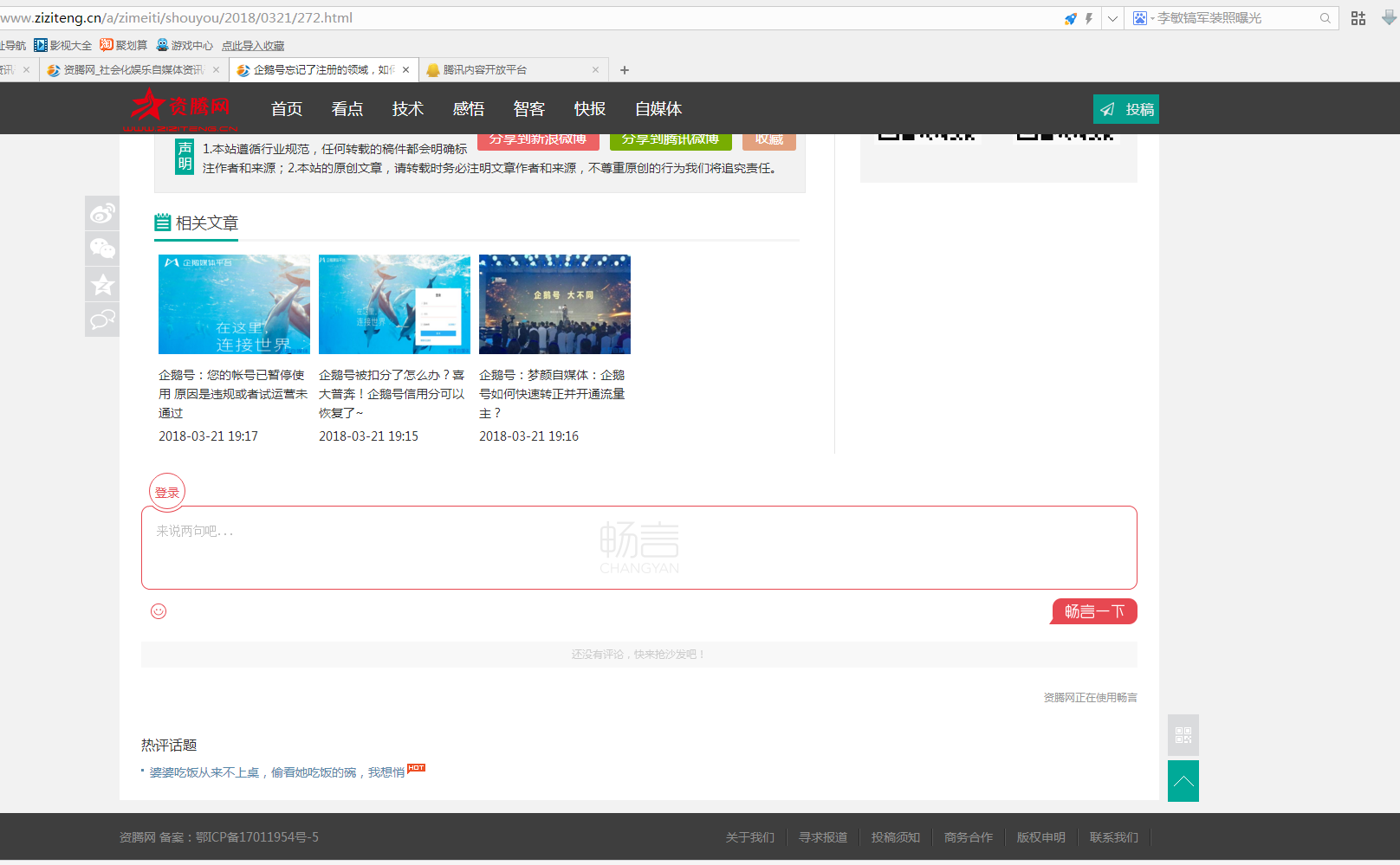Expand the address bar dropdown arrow
Viewport: 1400px width, 865px height.
(1112, 18)
